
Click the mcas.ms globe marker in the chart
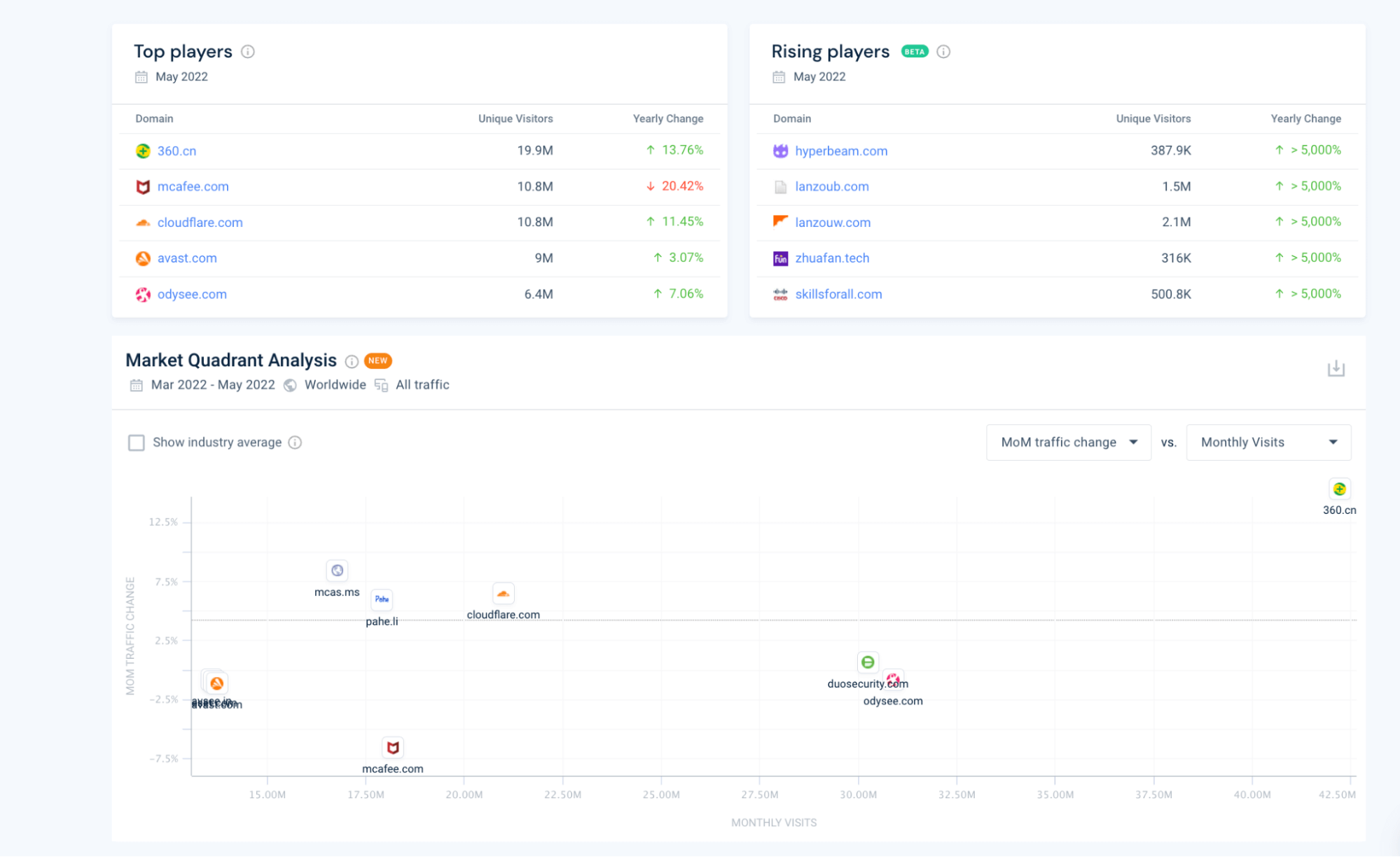pos(337,571)
